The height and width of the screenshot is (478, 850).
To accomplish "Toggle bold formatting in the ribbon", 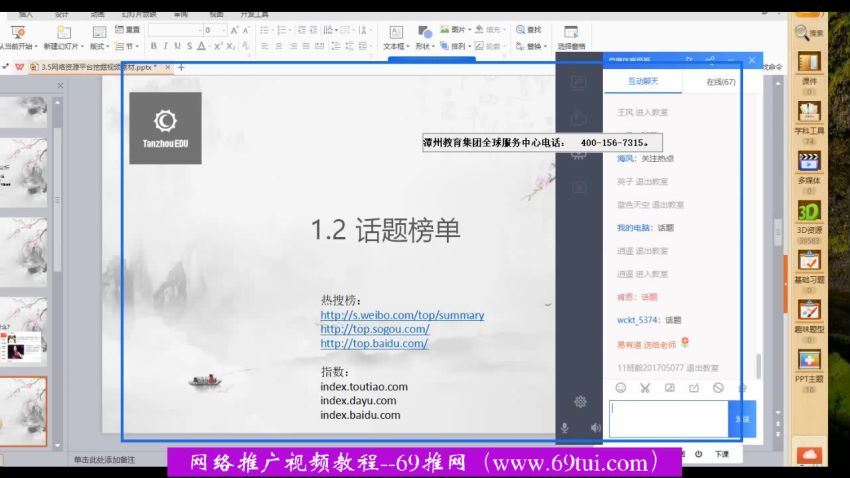I will [x=153, y=46].
